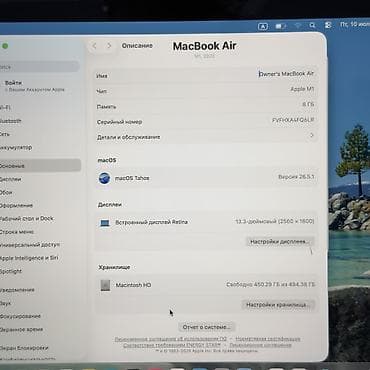
Task: Click the serial number value
Action: tap(293, 120)
